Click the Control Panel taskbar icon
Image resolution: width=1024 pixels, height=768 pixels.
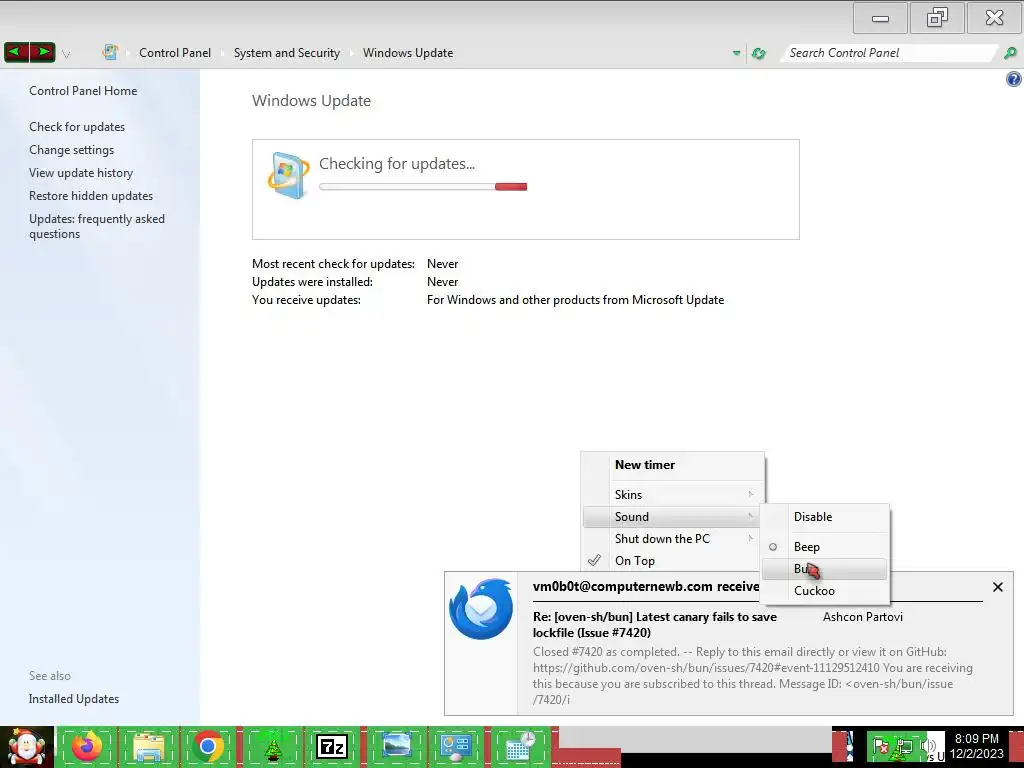point(455,747)
